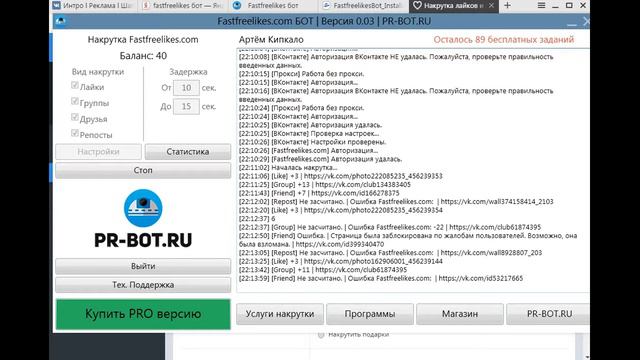The width and height of the screenshot is (640, 360).
Task: Open the Статистика button
Action: click(188, 152)
